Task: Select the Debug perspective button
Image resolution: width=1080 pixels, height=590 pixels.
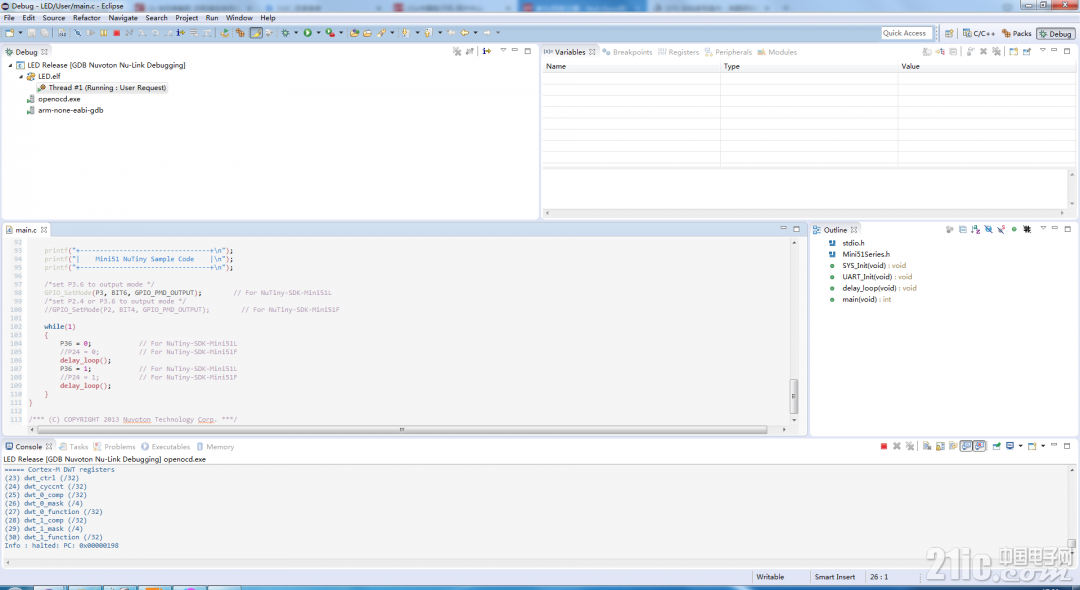Action: click(x=1055, y=33)
